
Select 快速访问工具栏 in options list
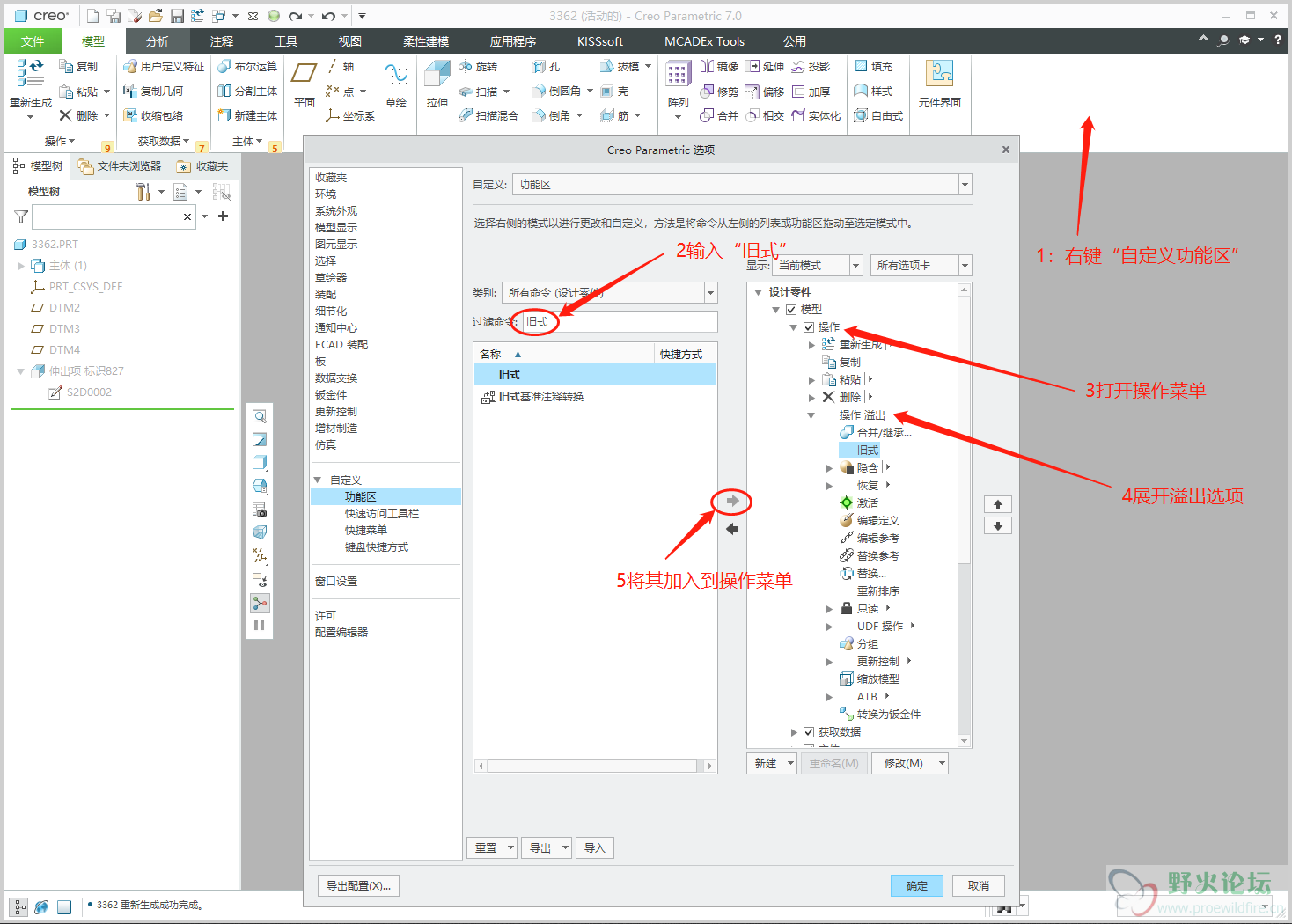pyautogui.click(x=382, y=514)
